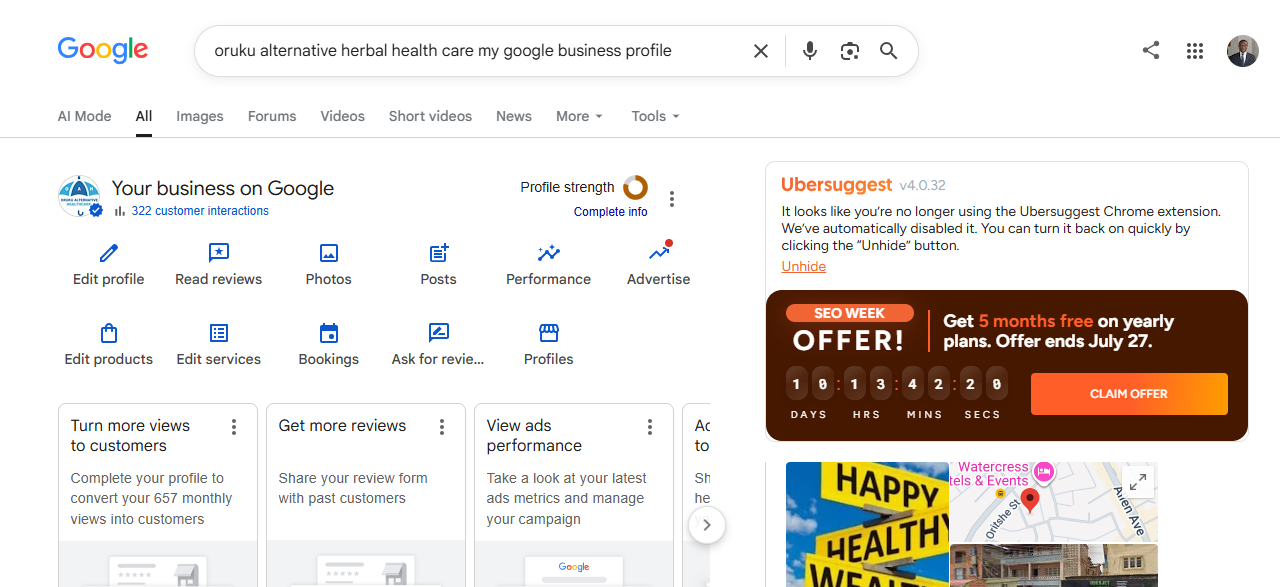Open the Google account profile picture

click(1243, 51)
